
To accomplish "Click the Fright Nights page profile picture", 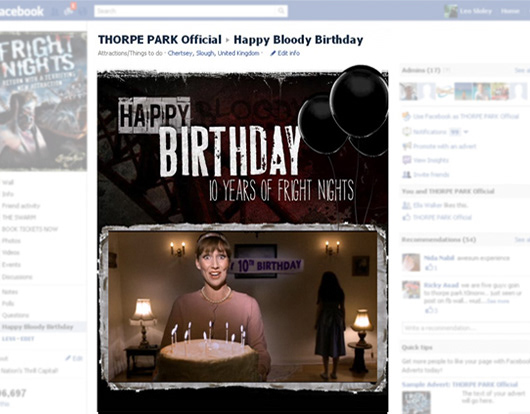I will [x=43, y=101].
